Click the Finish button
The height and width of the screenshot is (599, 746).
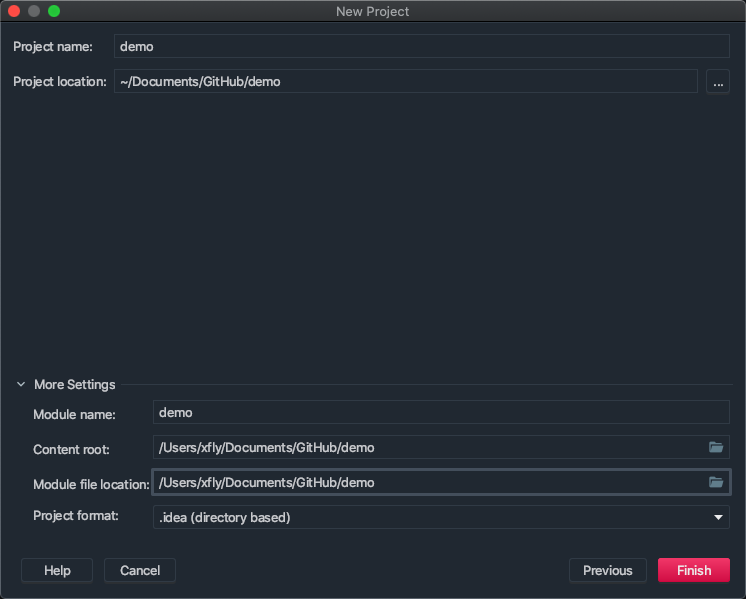click(693, 570)
